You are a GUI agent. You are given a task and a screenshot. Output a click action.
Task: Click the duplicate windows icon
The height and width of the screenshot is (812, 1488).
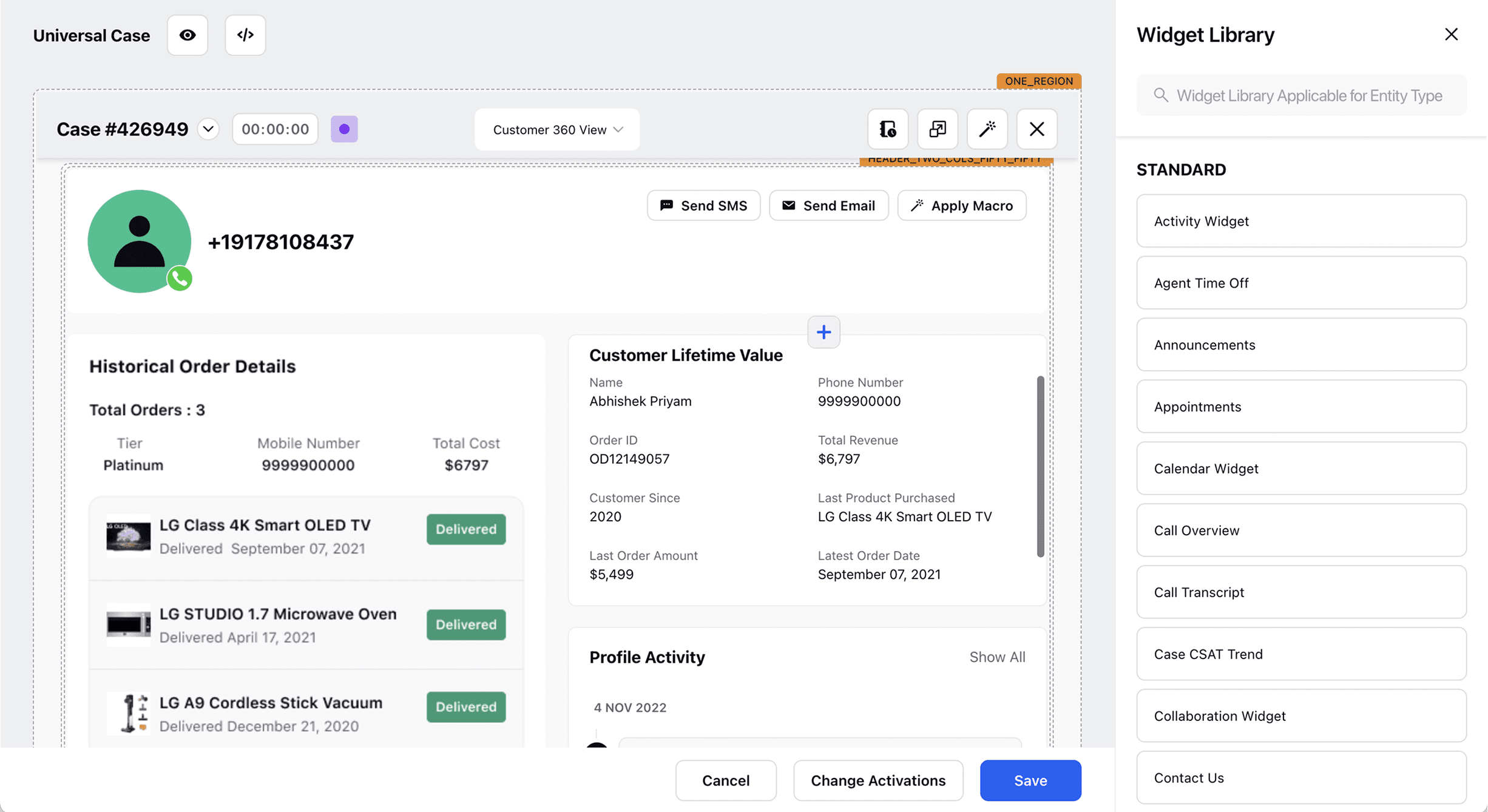coord(938,129)
